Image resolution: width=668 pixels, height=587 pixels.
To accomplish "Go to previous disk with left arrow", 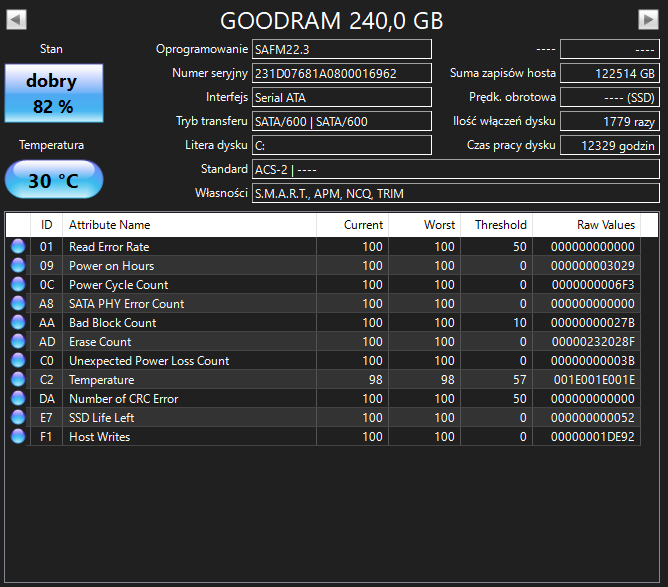I will [17, 20].
